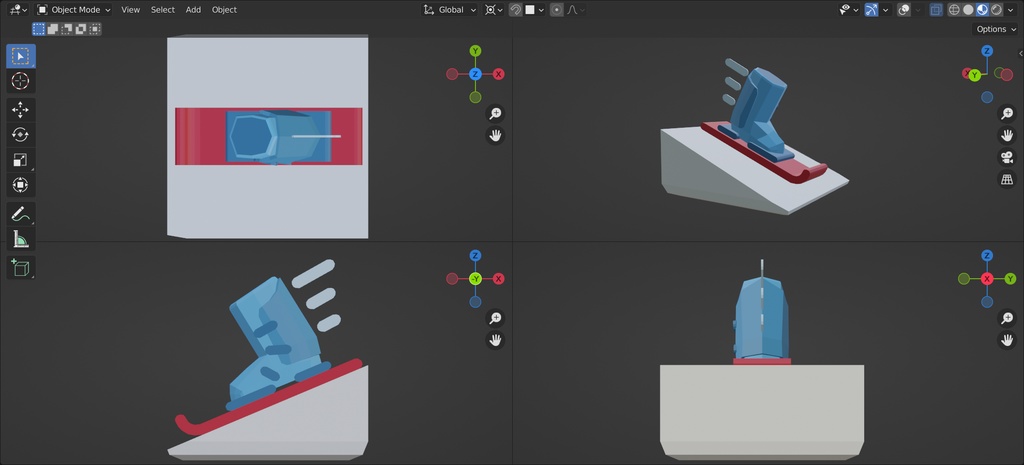
Task: Select the Select Box tool
Action: coord(21,56)
